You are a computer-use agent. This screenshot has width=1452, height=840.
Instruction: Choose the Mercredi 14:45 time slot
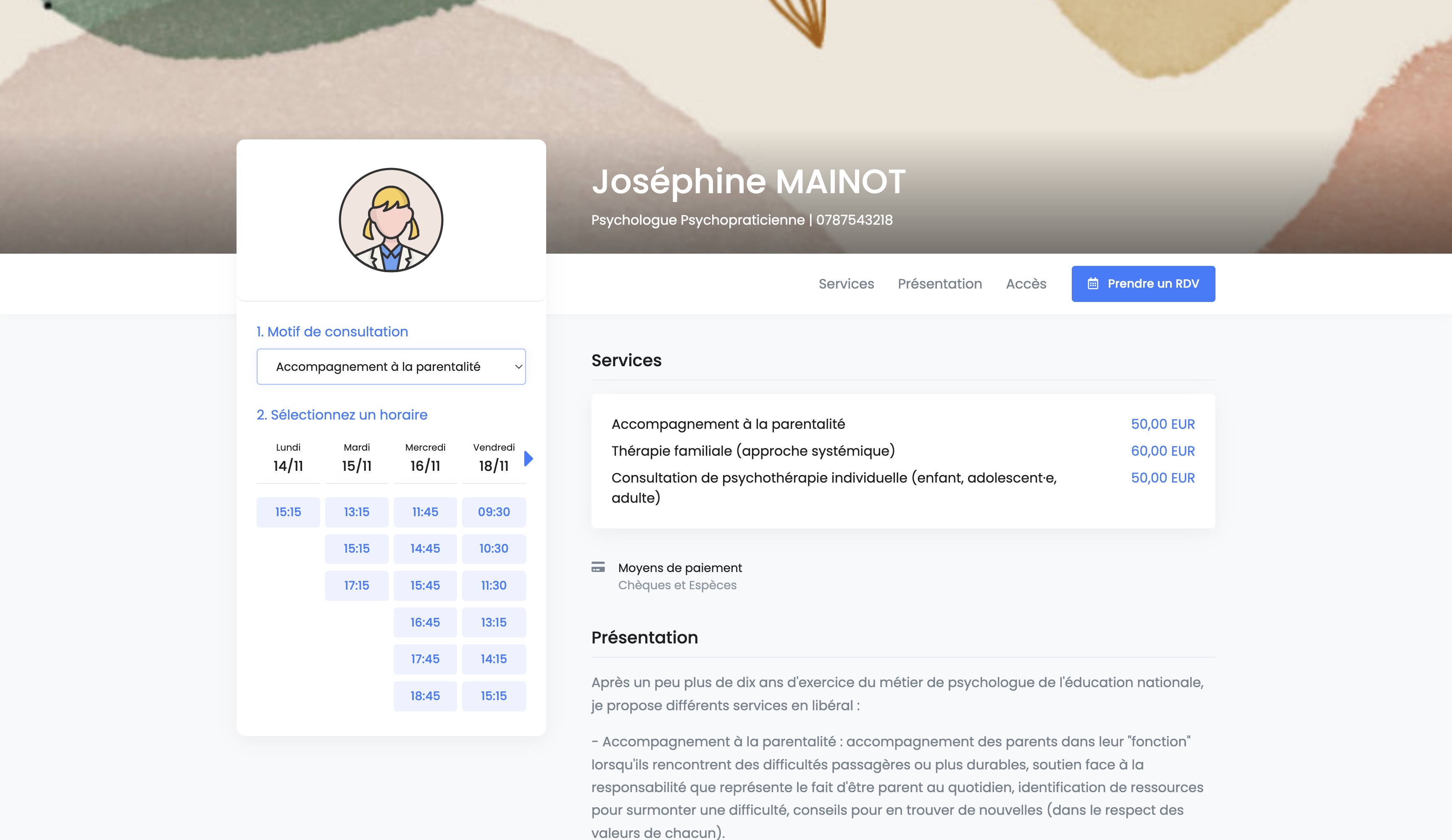point(425,549)
